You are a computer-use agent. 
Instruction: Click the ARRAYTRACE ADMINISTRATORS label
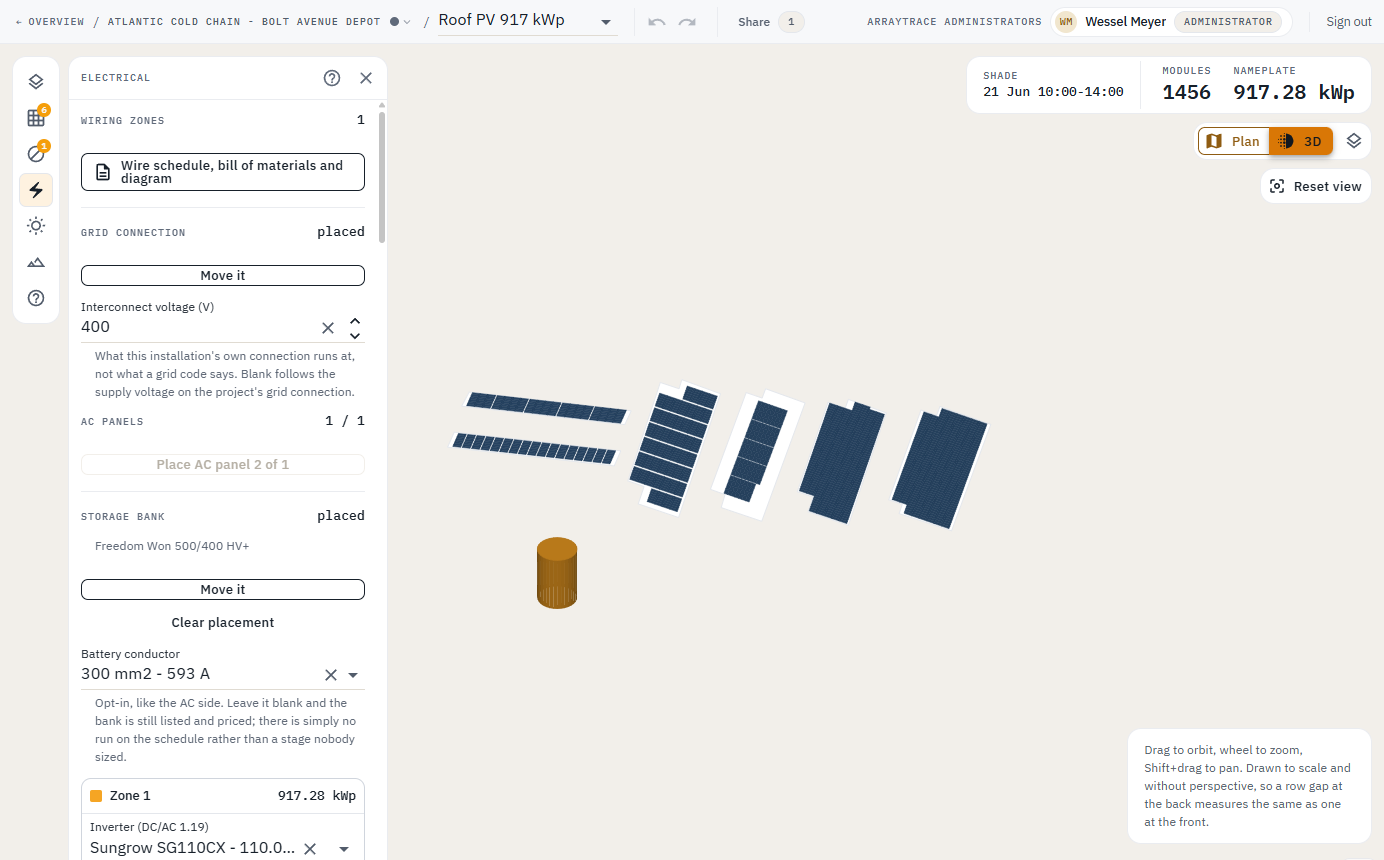pos(954,22)
